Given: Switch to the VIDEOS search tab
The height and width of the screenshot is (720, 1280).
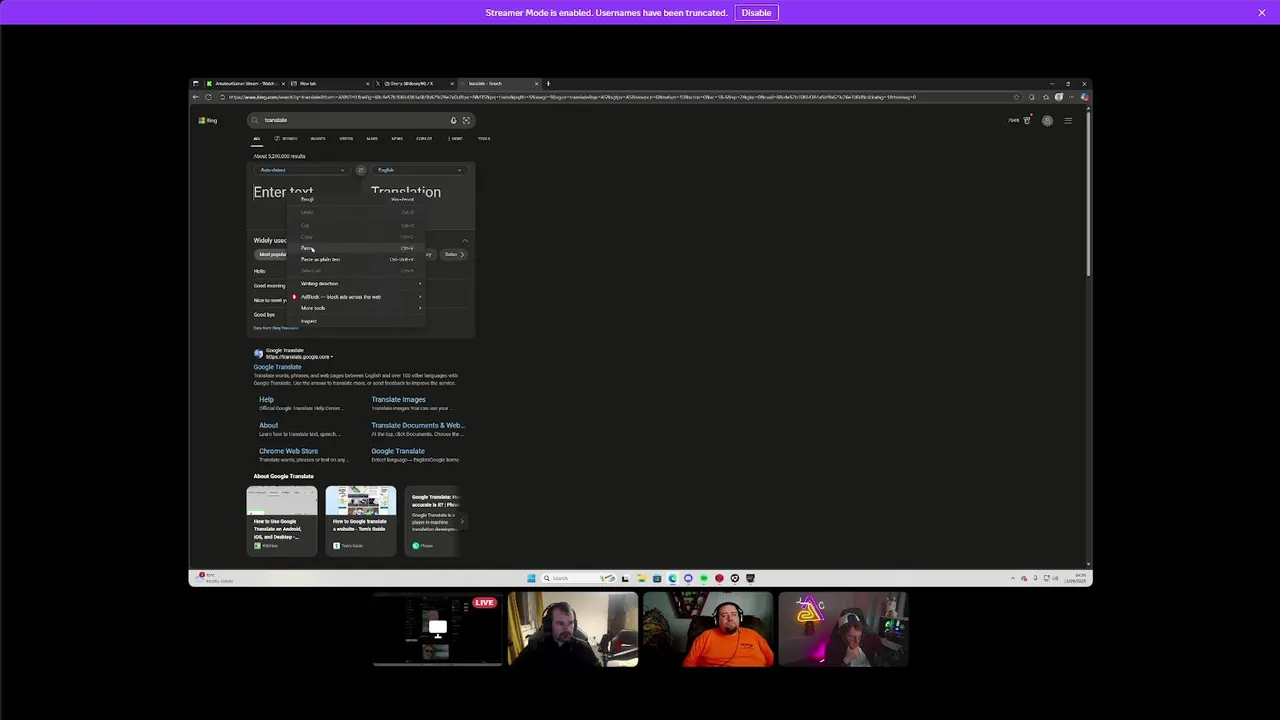Looking at the screenshot, I should click(346, 139).
